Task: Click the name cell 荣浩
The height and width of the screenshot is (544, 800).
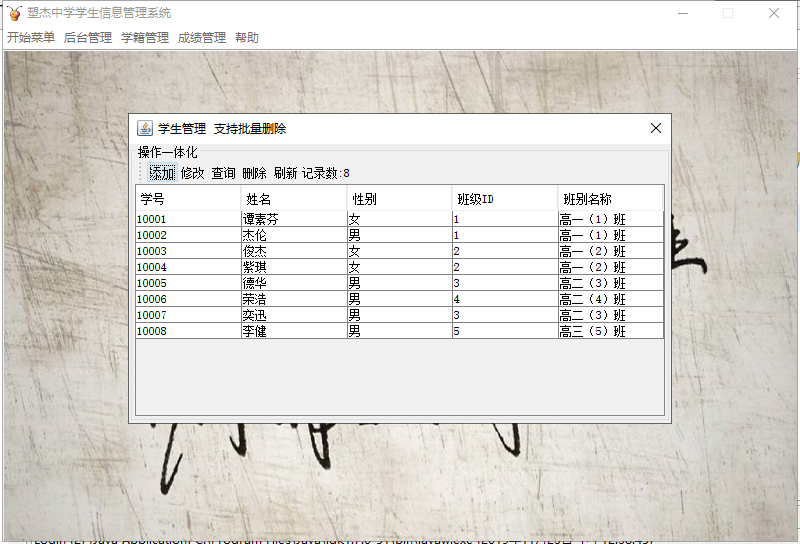Action: click(x=294, y=299)
